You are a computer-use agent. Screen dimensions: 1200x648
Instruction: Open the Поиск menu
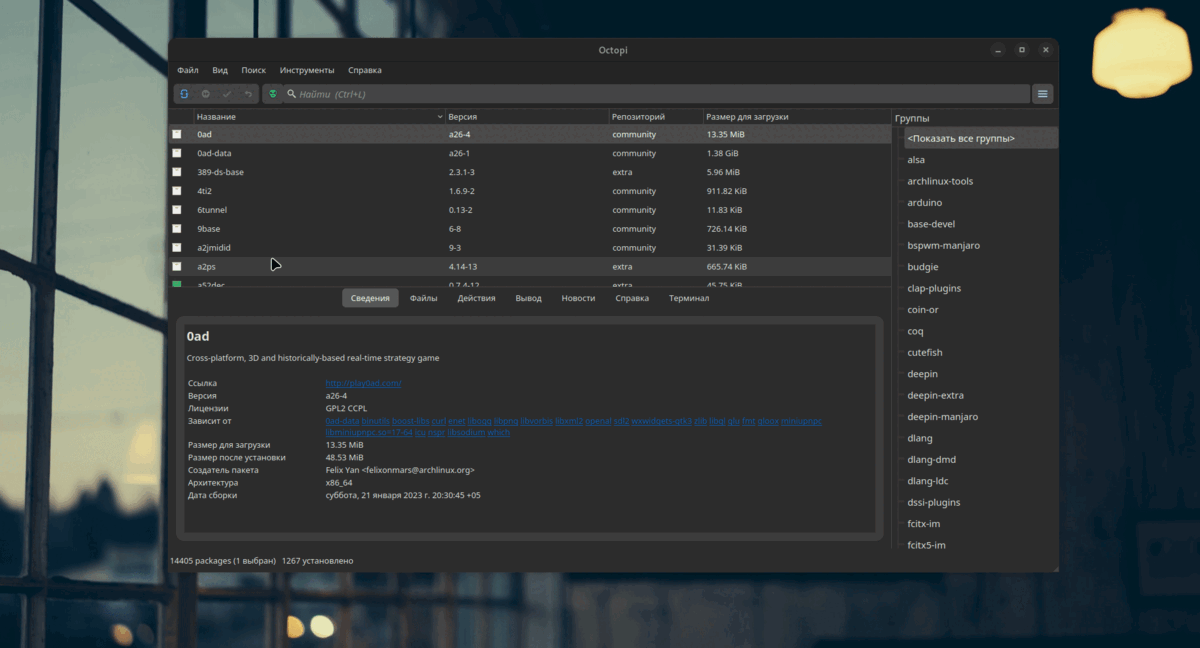[253, 70]
